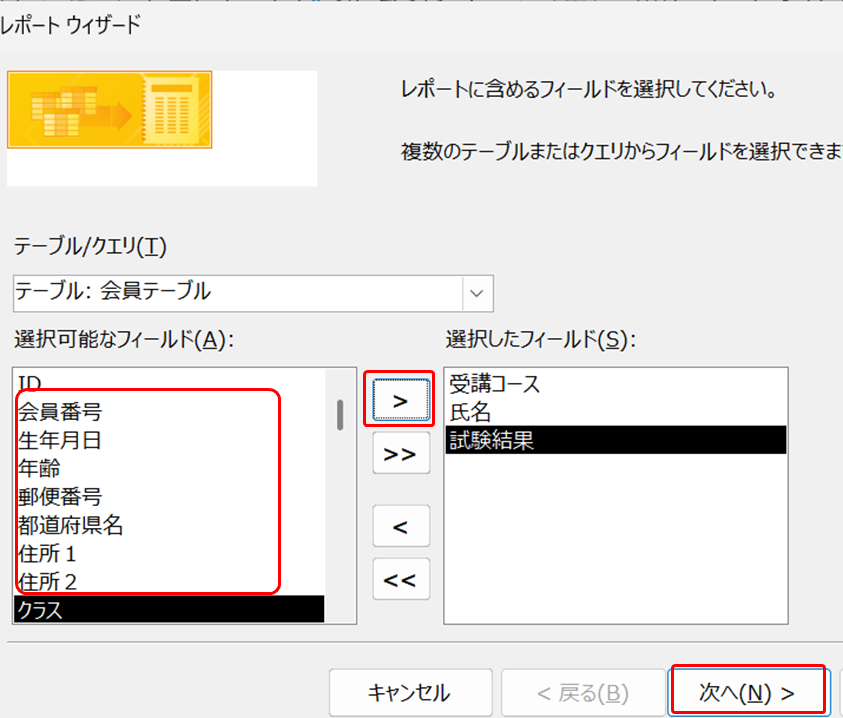Select 会員番号 in available fields list

(x=59, y=411)
